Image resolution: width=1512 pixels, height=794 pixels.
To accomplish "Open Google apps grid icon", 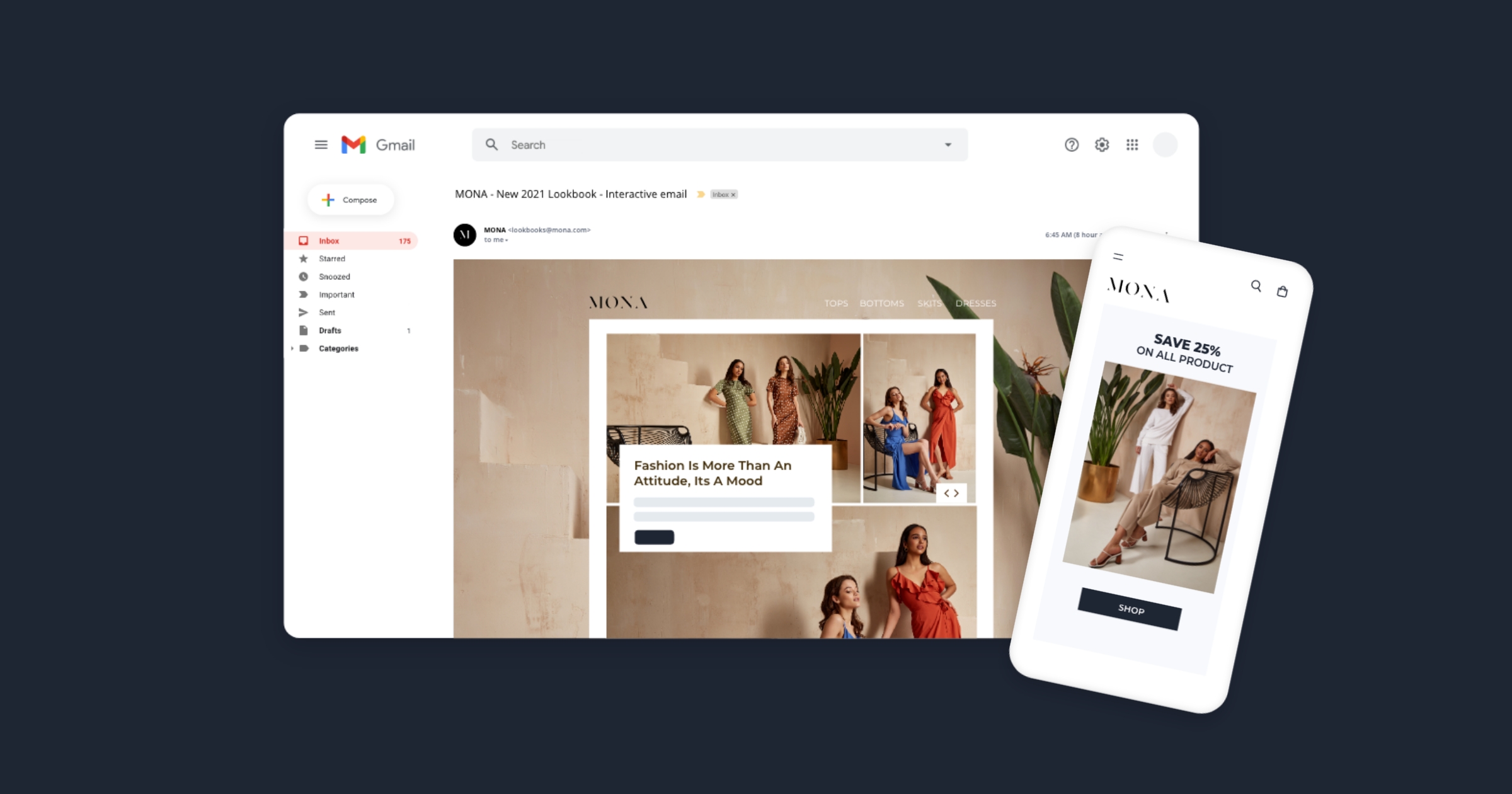I will 1131,145.
